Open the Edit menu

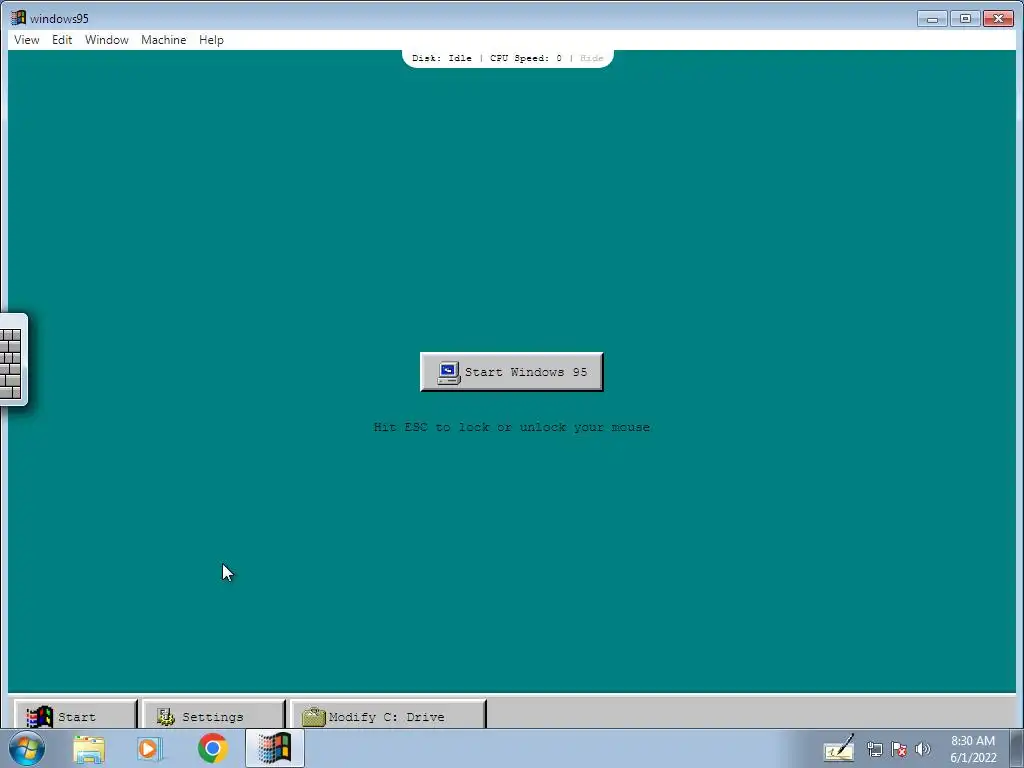[62, 40]
